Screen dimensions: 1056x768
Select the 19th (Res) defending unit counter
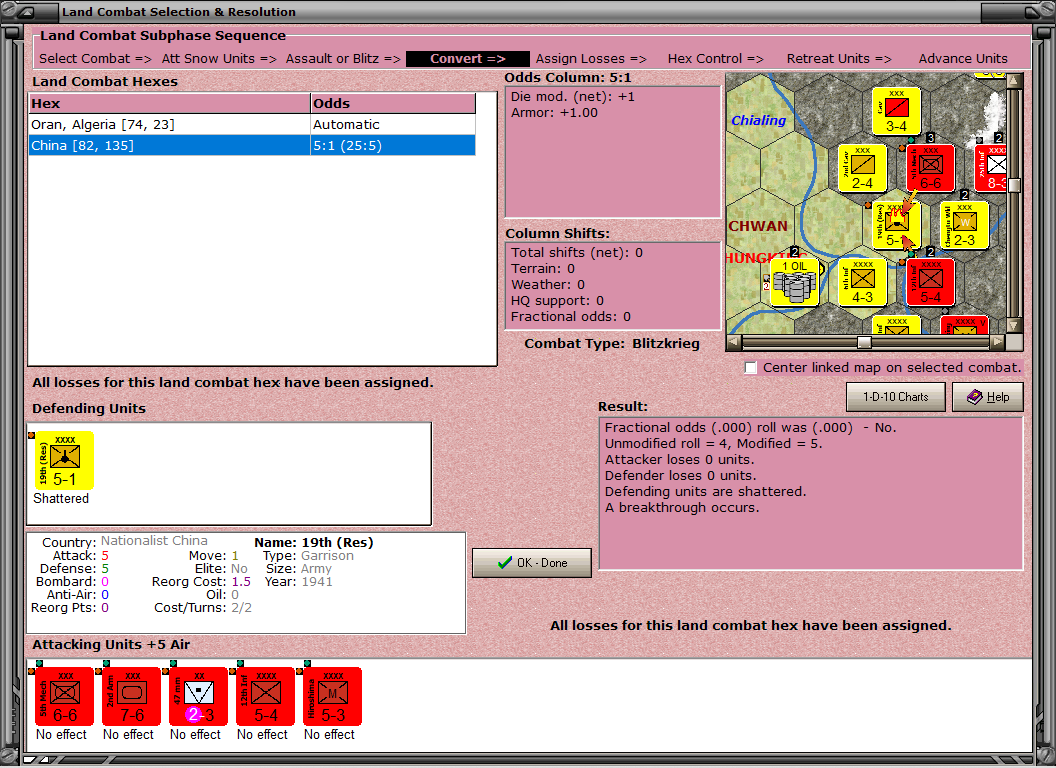(x=64, y=461)
